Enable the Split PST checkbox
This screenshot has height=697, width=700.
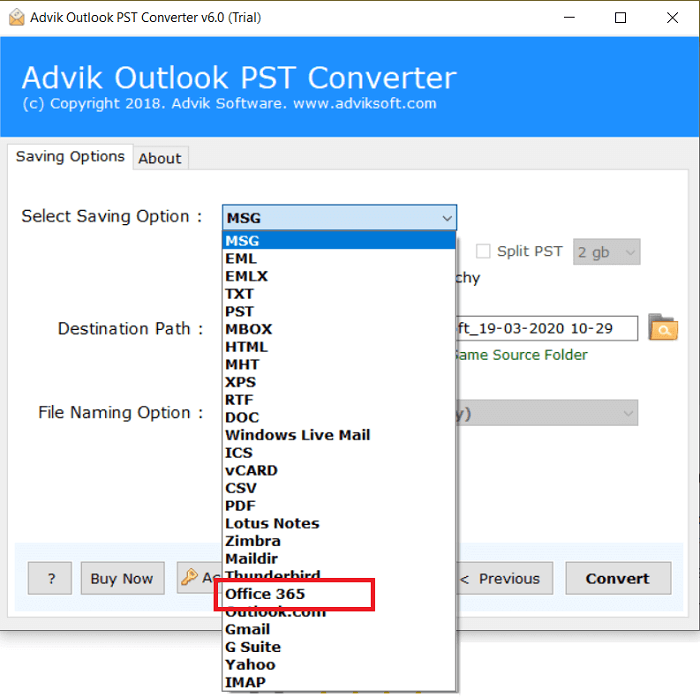point(483,251)
